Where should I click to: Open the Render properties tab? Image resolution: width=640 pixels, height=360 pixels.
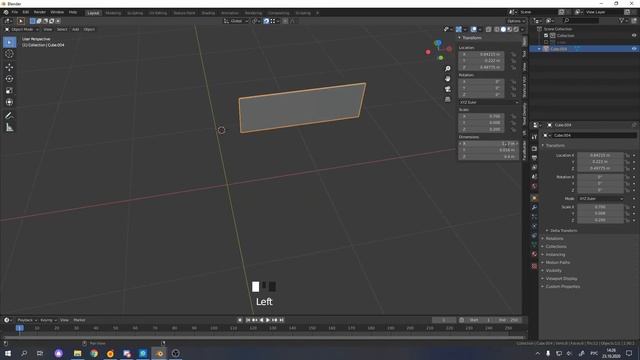534,149
